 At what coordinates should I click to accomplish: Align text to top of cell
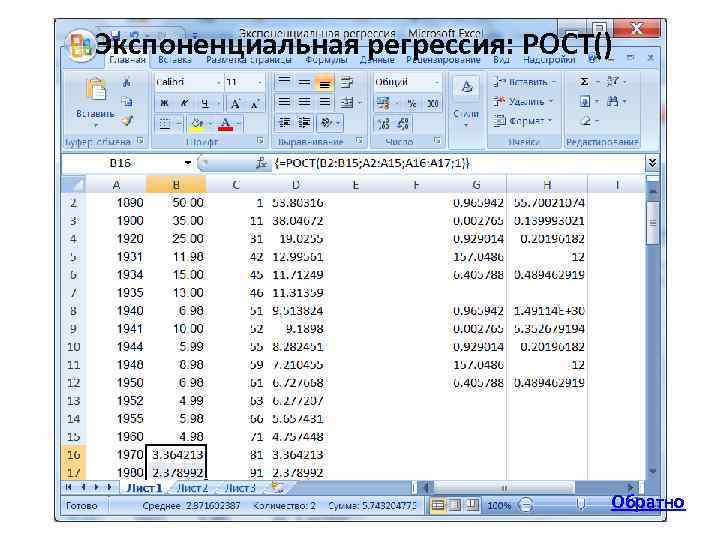[284, 82]
